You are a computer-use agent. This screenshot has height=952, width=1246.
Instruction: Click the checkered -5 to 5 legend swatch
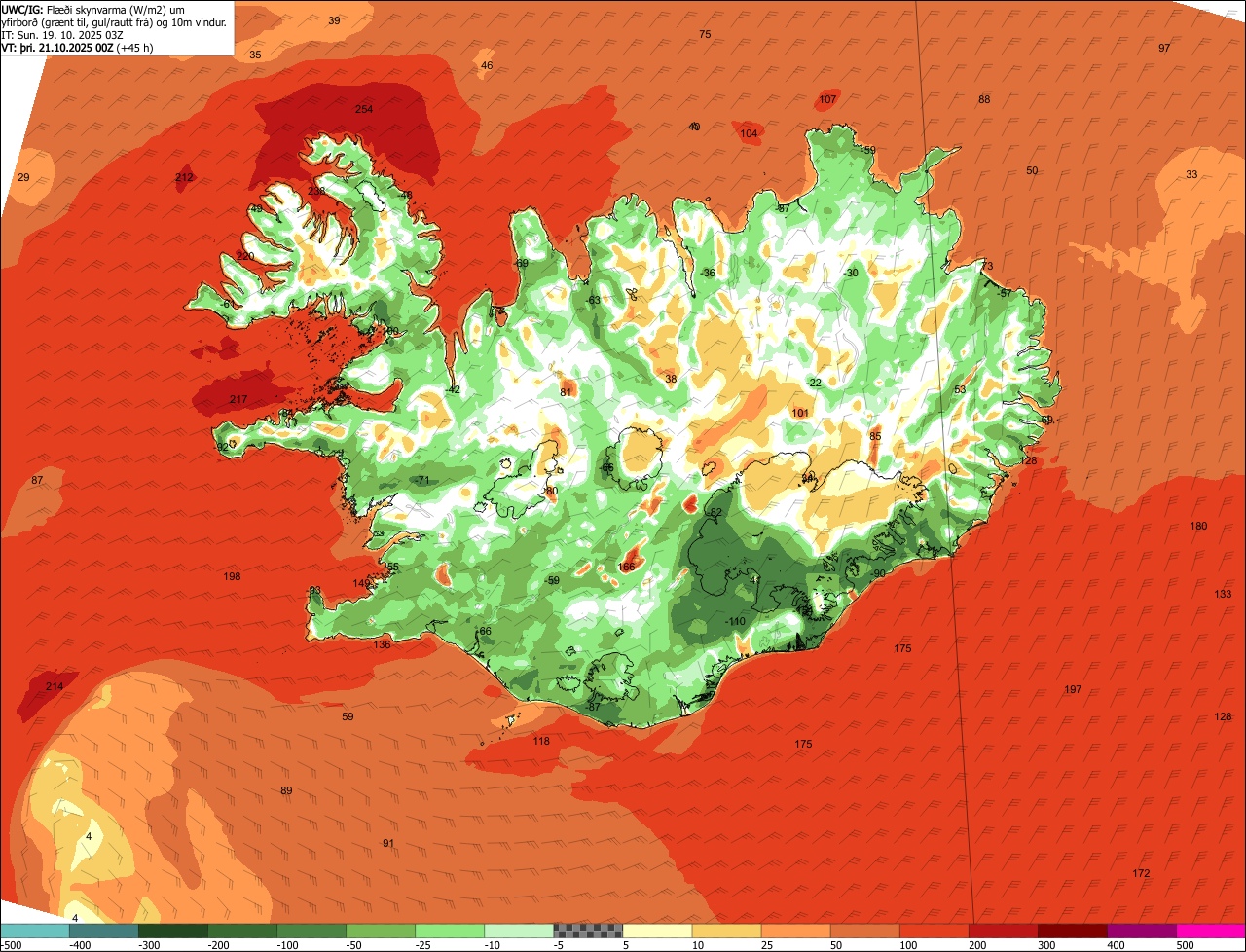pos(588,931)
